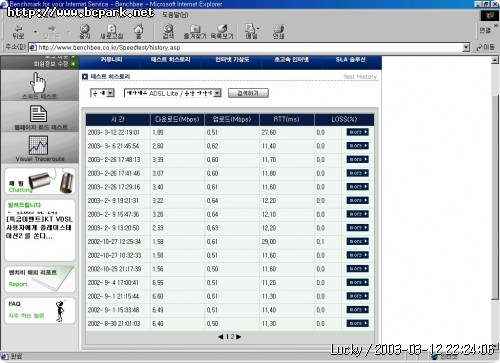Open the SLA solution nav tab
500x363 pixels.
pyautogui.click(x=350, y=60)
